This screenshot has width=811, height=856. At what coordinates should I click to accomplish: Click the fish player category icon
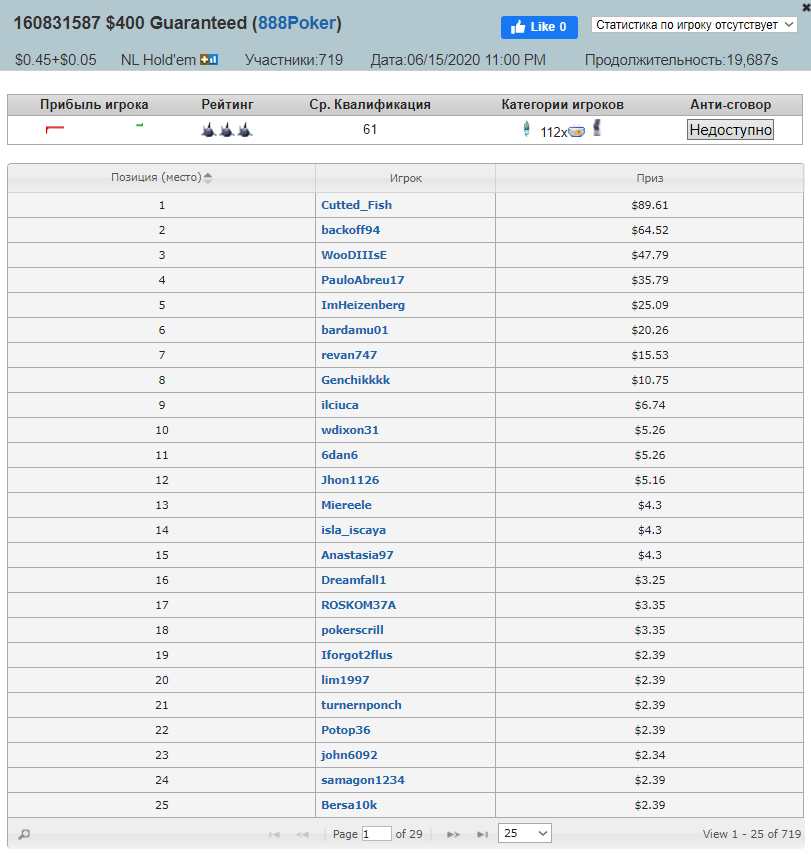(x=576, y=132)
